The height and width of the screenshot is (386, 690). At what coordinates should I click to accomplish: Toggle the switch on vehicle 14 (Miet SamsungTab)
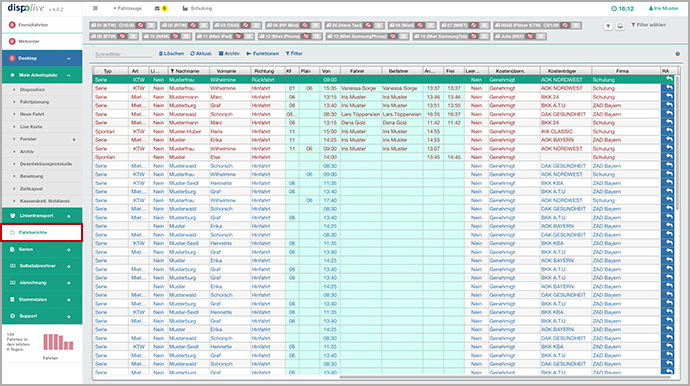(x=483, y=36)
